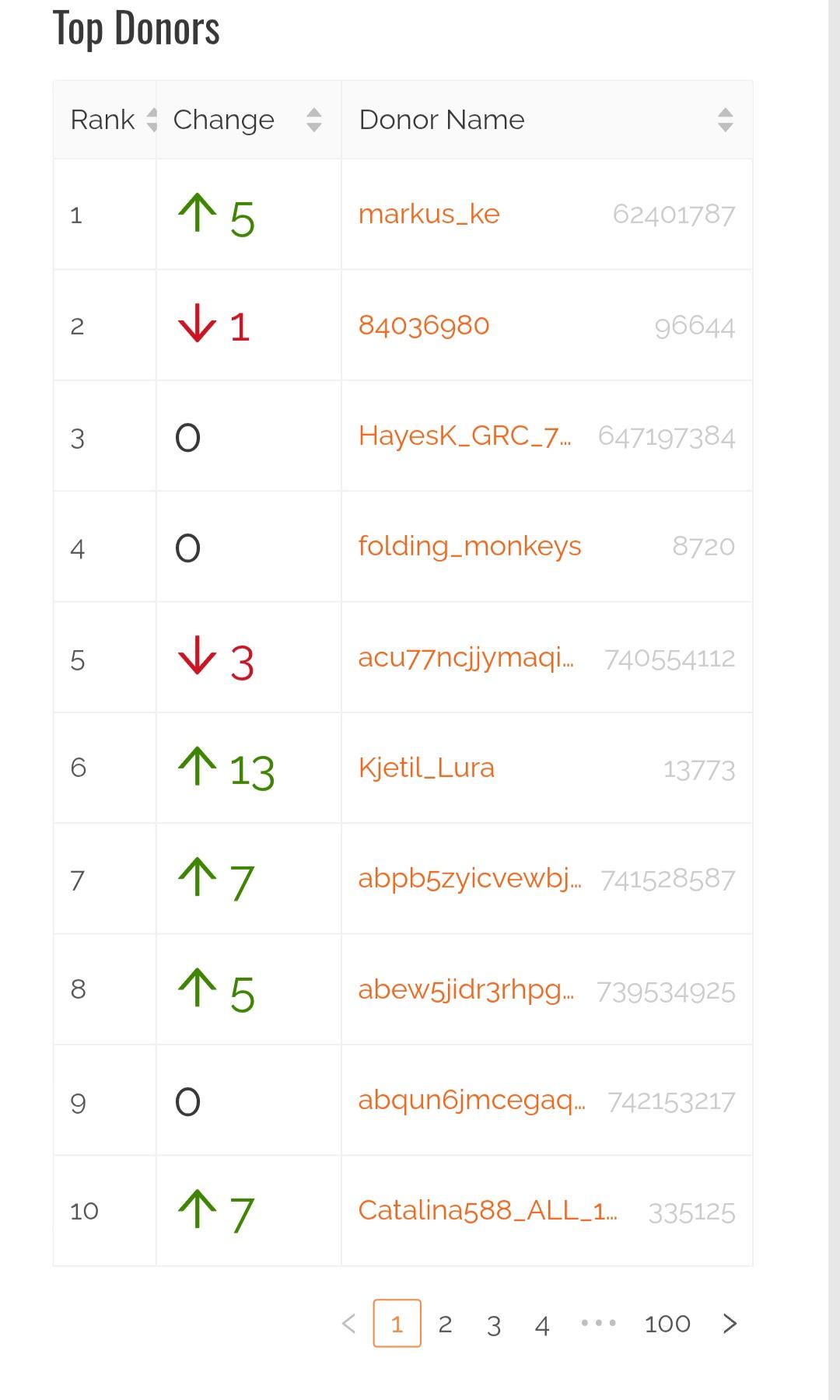
Task: Open Kjetil_Lura donor link
Action: (426, 768)
